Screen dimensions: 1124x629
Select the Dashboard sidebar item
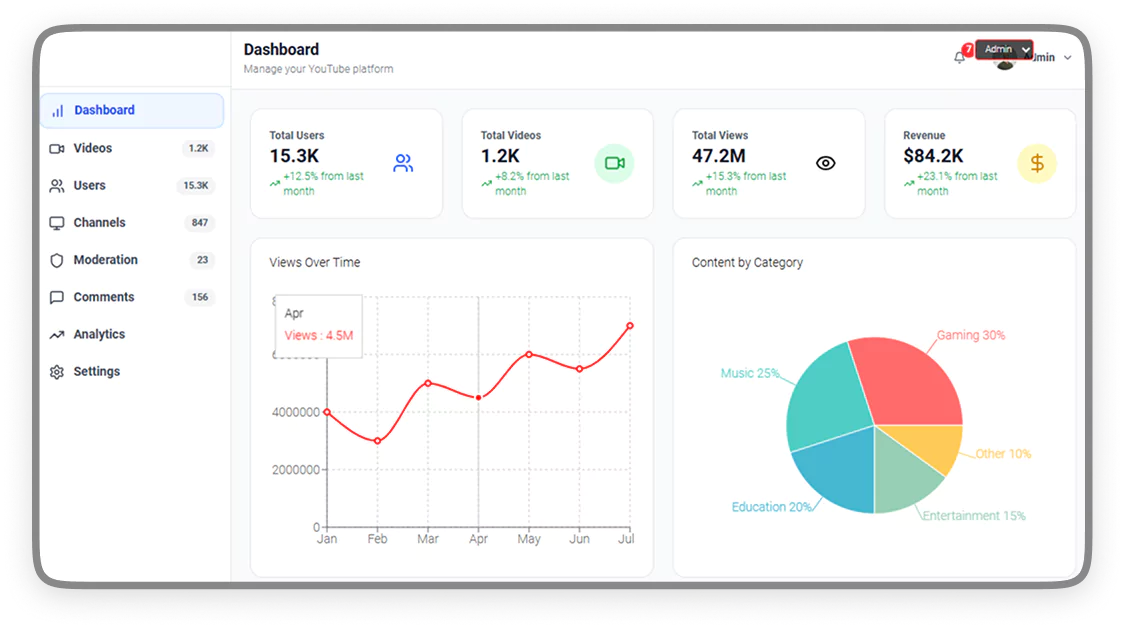(104, 111)
